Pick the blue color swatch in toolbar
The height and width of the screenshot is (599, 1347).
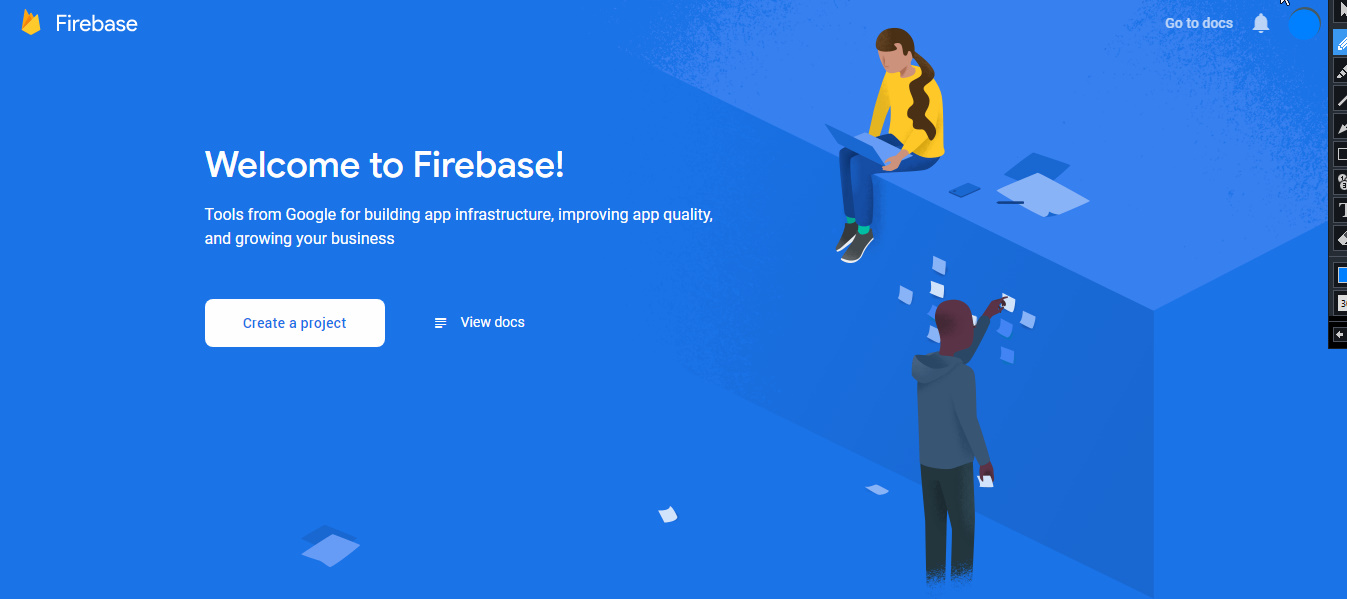tap(1341, 274)
